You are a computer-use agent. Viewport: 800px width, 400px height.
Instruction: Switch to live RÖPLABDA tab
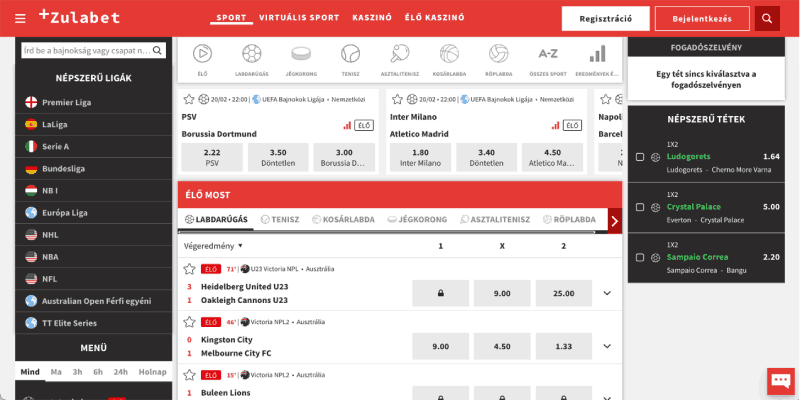pos(569,219)
